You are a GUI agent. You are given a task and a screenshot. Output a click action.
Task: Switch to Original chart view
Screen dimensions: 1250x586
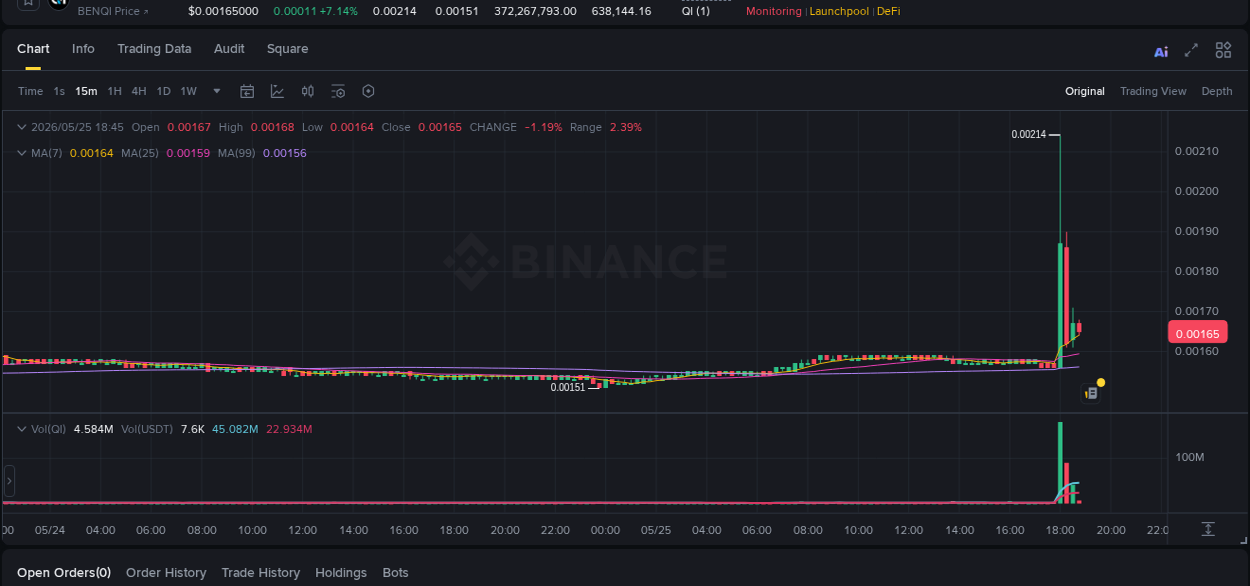point(1085,91)
